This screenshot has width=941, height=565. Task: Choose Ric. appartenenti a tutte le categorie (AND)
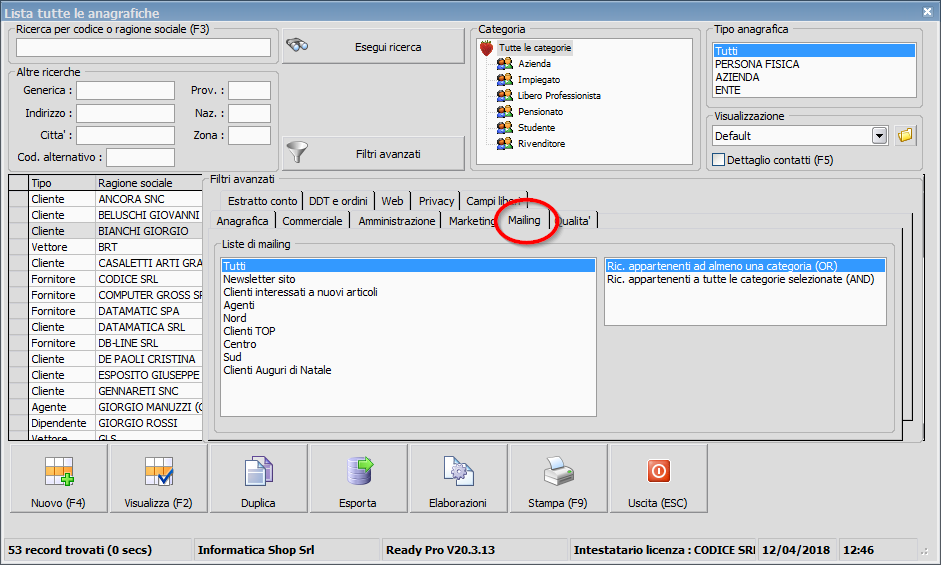[745, 279]
